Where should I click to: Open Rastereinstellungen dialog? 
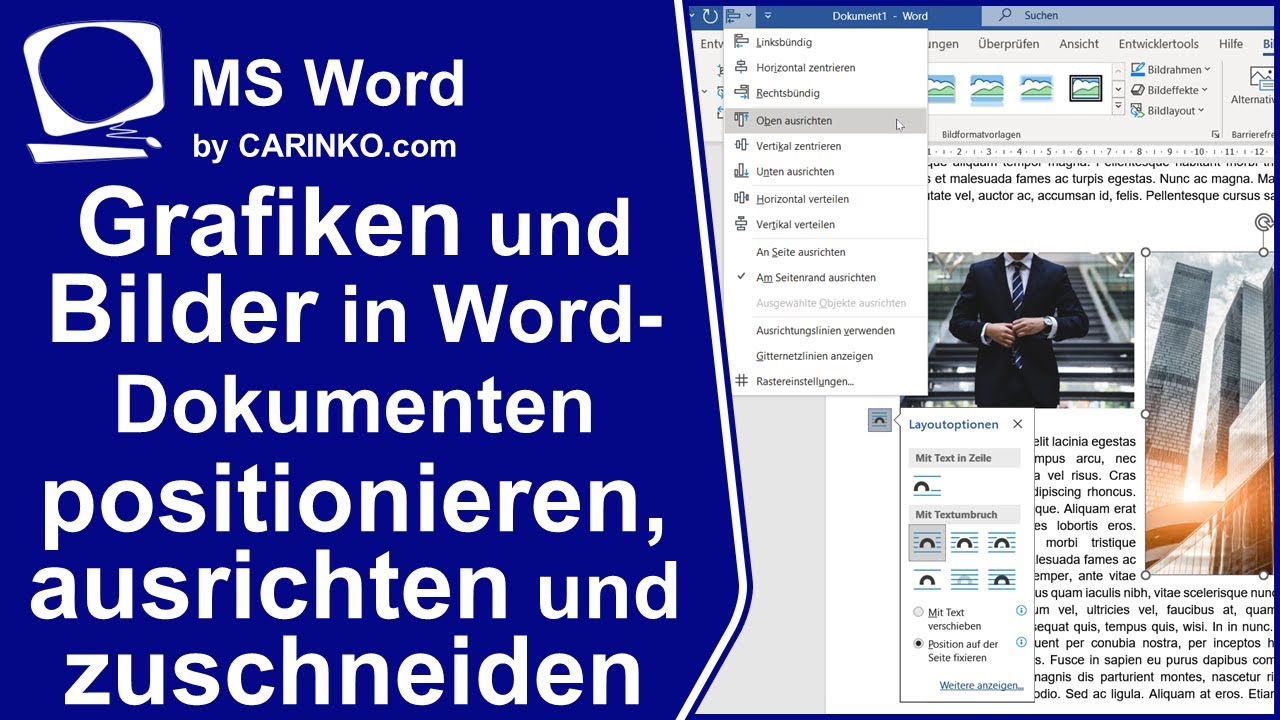point(824,382)
